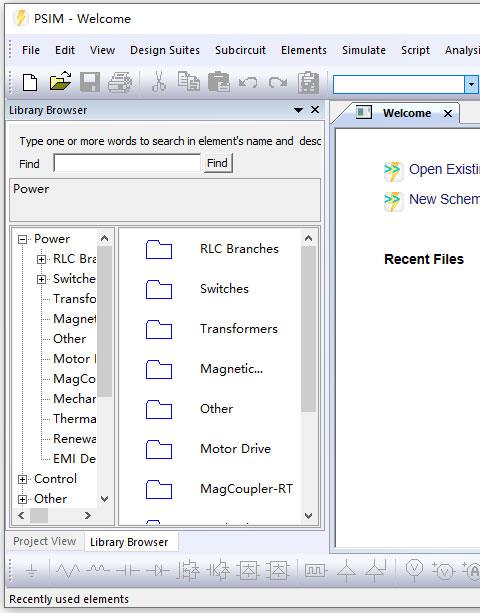Select the Diode element icon
Image resolution: width=480 pixels, height=613 pixels.
coord(158,571)
